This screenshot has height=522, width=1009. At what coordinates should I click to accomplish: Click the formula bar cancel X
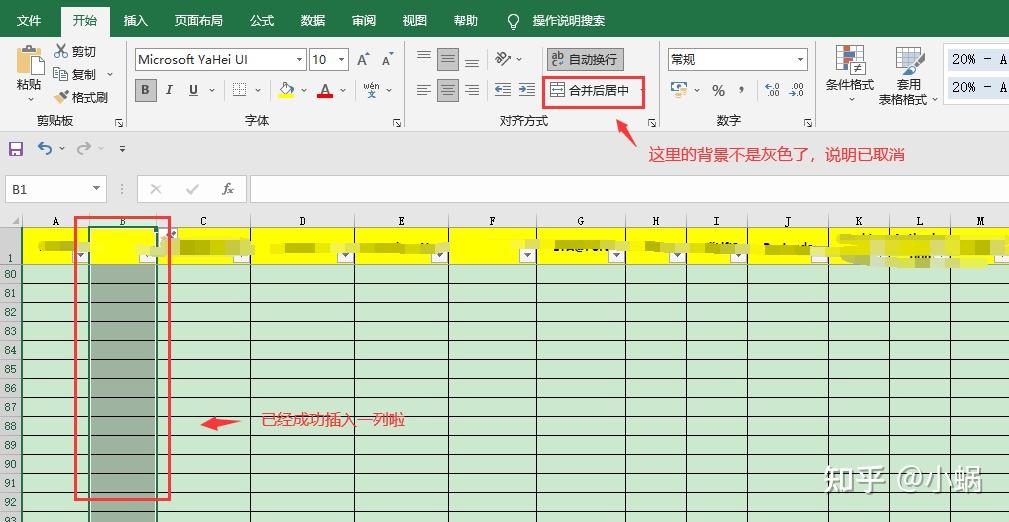[156, 189]
